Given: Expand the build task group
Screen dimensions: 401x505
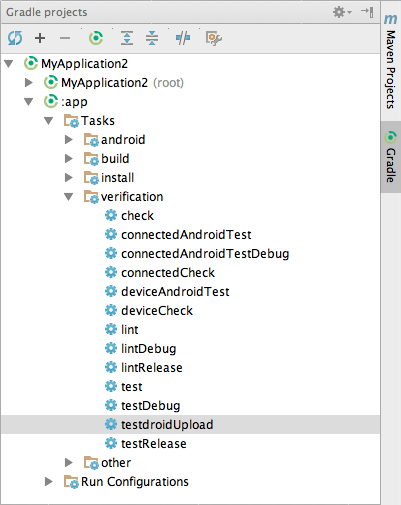Looking at the screenshot, I should click(69, 158).
